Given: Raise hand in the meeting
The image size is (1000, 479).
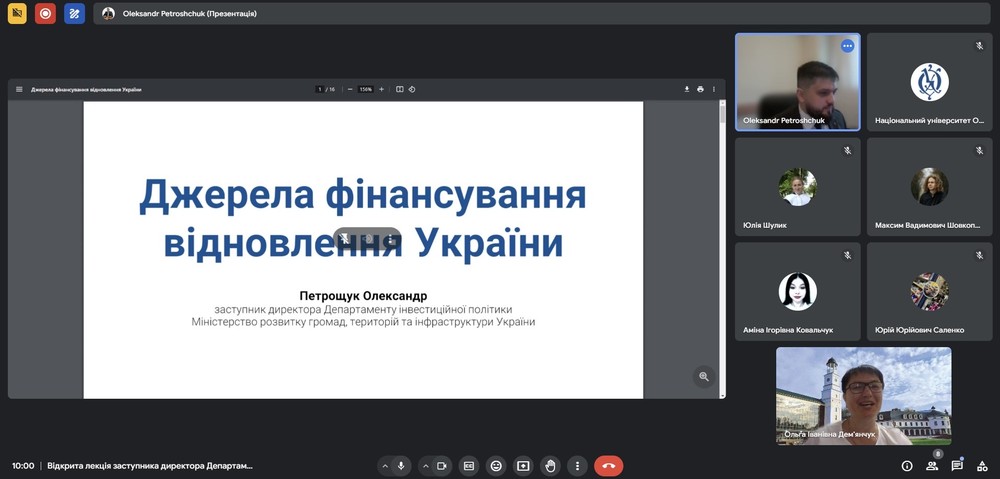Looking at the screenshot, I should click(549, 466).
